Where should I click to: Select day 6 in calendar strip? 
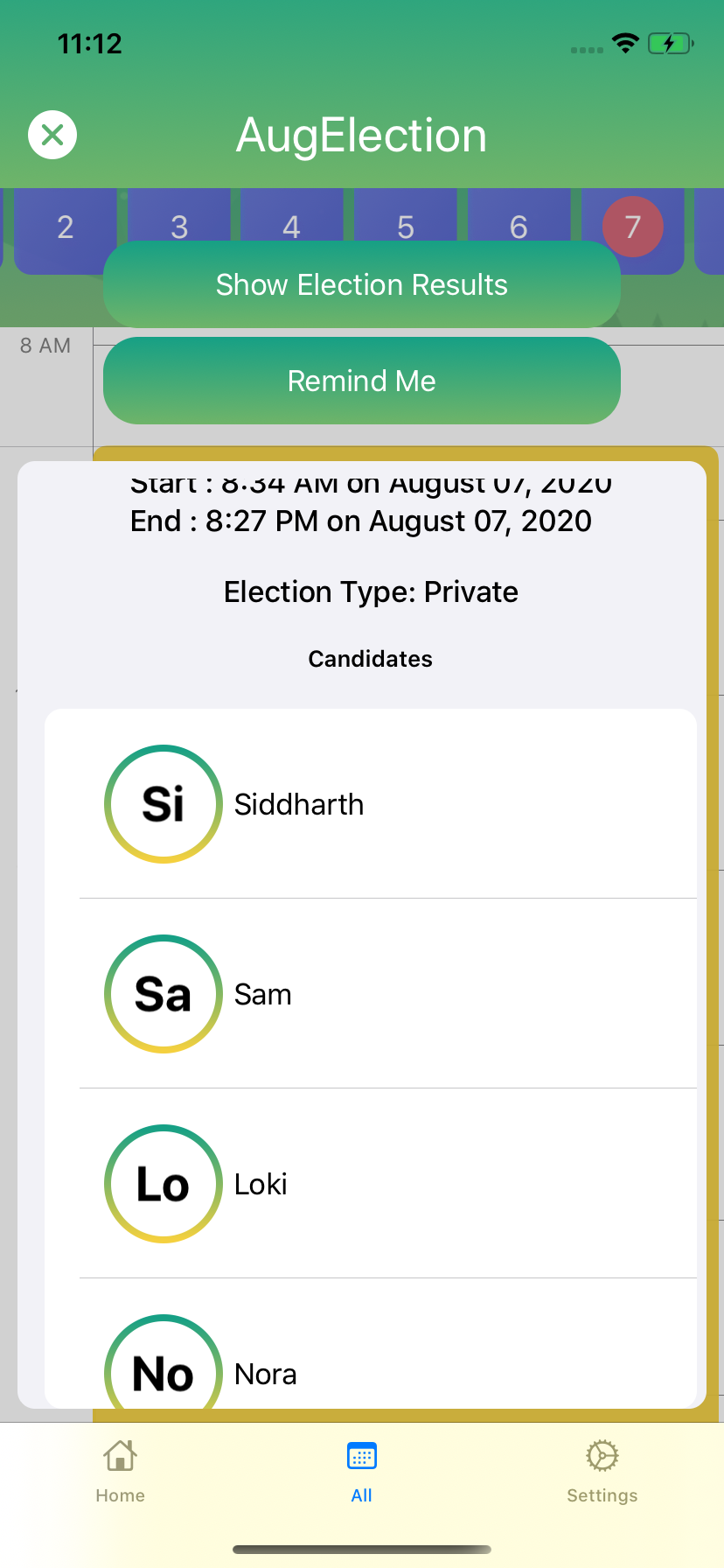519,220
